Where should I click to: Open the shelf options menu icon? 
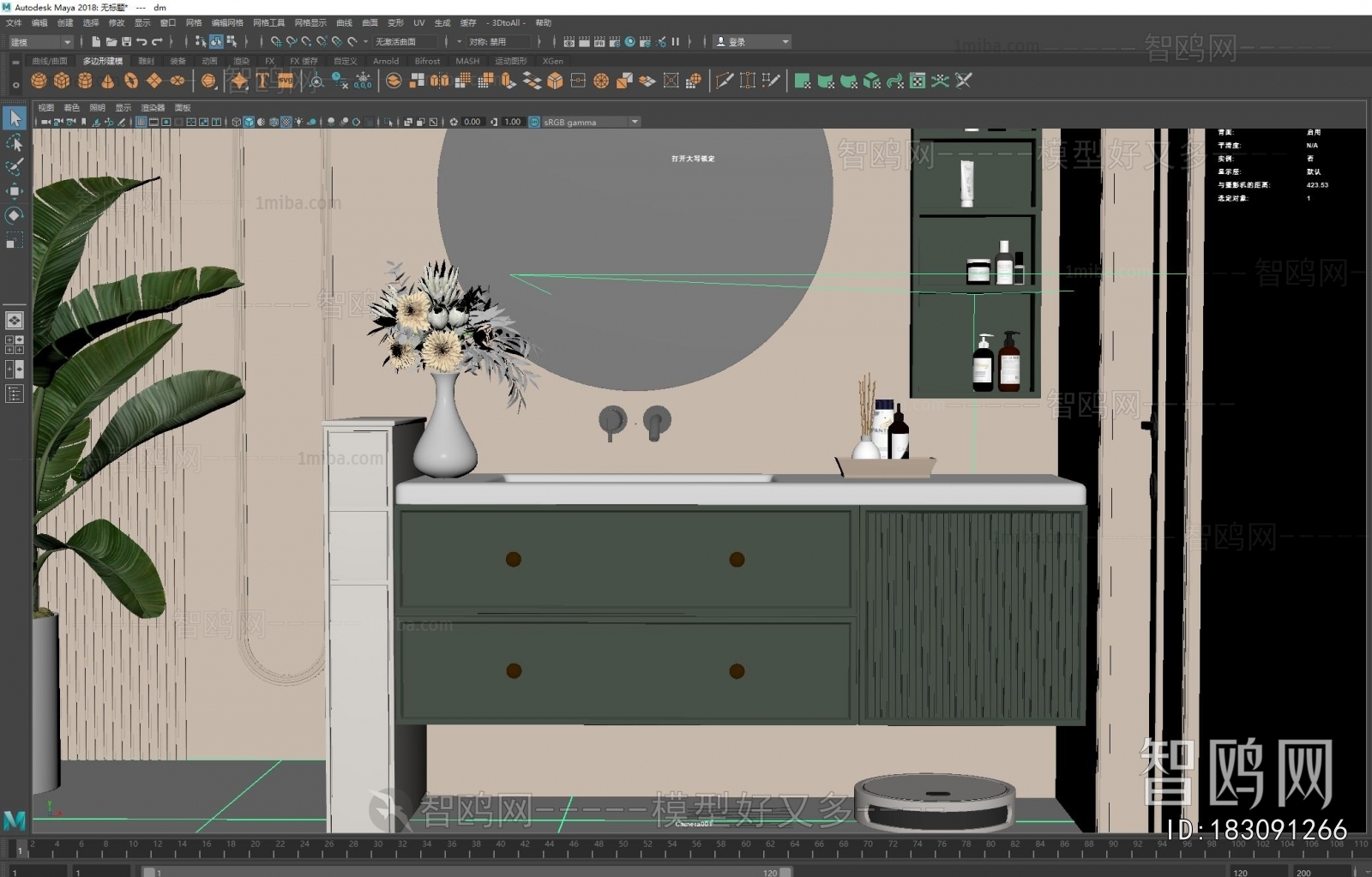pos(15,84)
